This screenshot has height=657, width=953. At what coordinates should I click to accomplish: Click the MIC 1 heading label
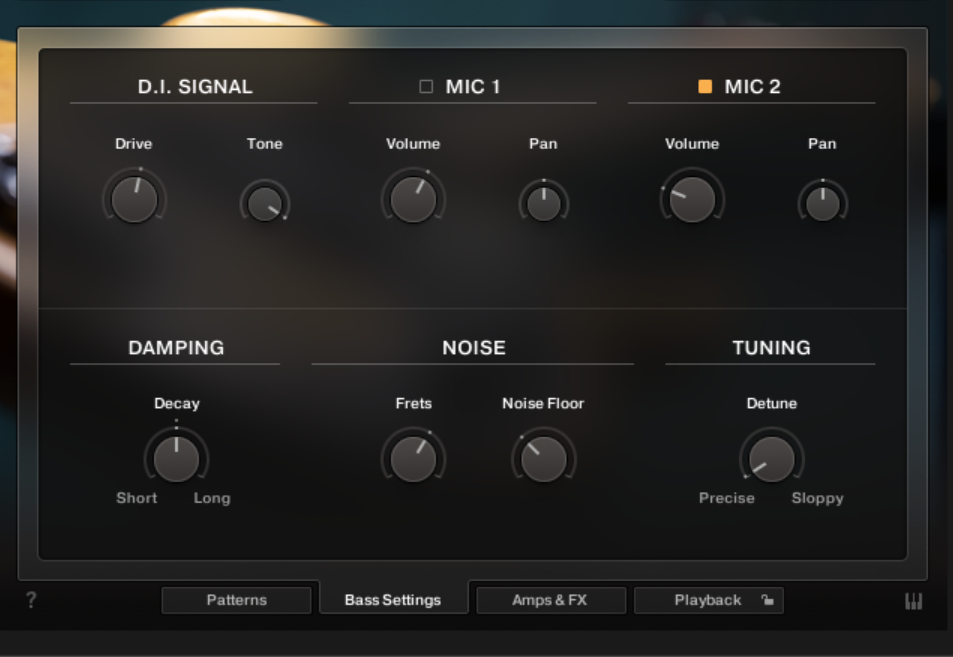(473, 87)
